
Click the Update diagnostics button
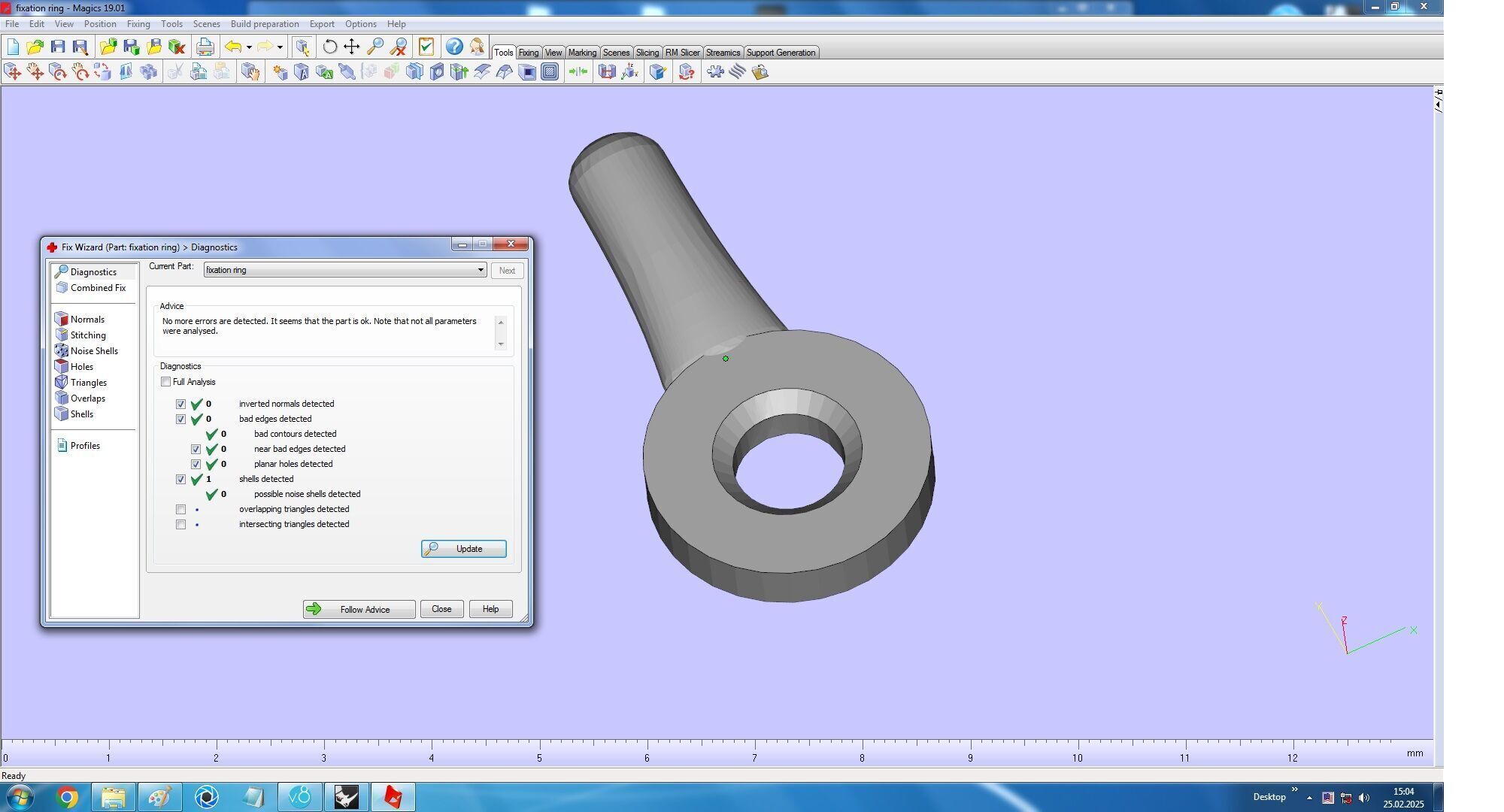463,549
